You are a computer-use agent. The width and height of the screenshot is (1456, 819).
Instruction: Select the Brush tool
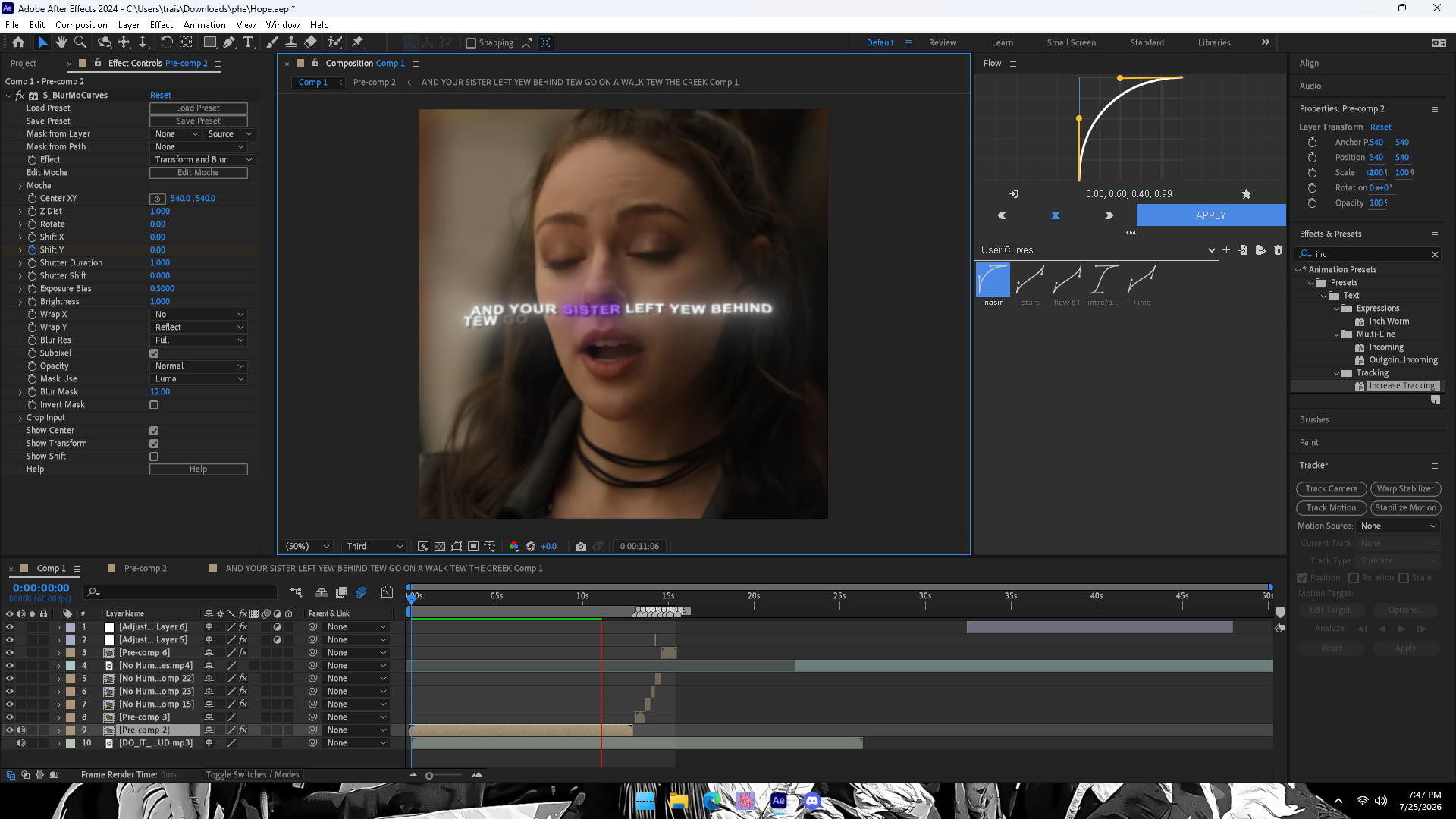(272, 42)
